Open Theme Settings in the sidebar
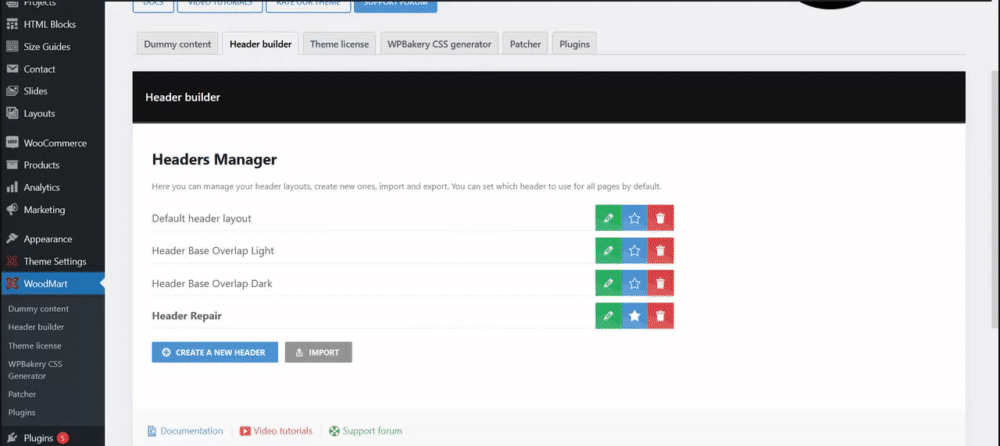The height and width of the screenshot is (446, 1000). coord(52,261)
